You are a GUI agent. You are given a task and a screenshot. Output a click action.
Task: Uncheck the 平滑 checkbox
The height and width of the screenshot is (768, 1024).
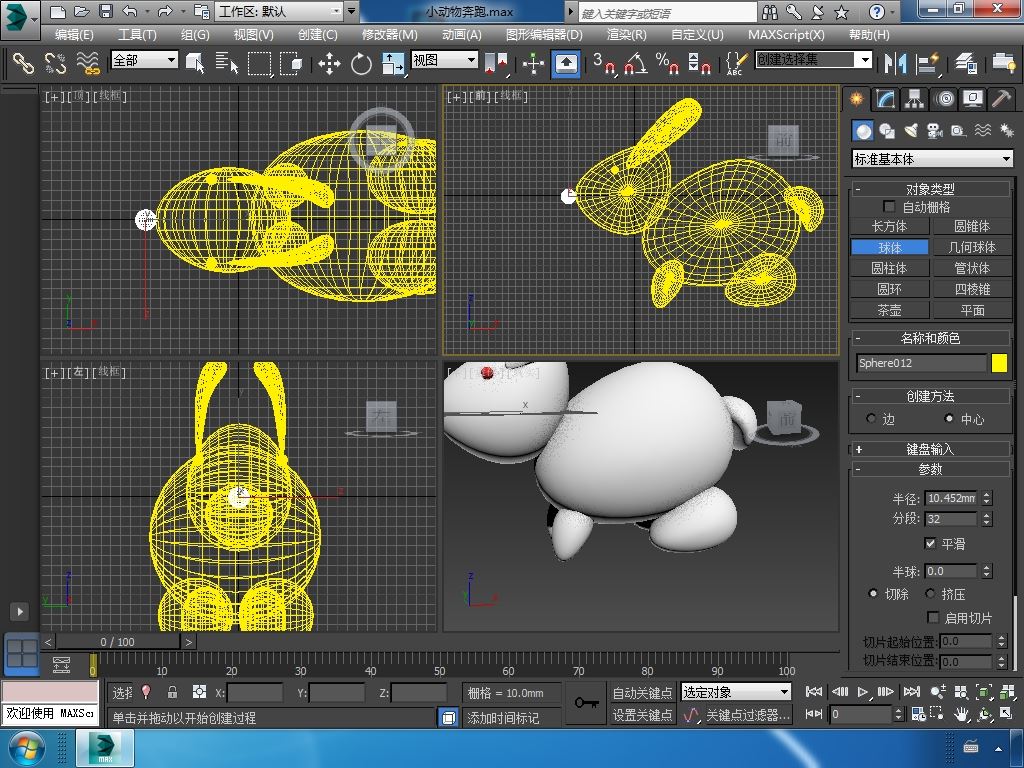[x=931, y=543]
